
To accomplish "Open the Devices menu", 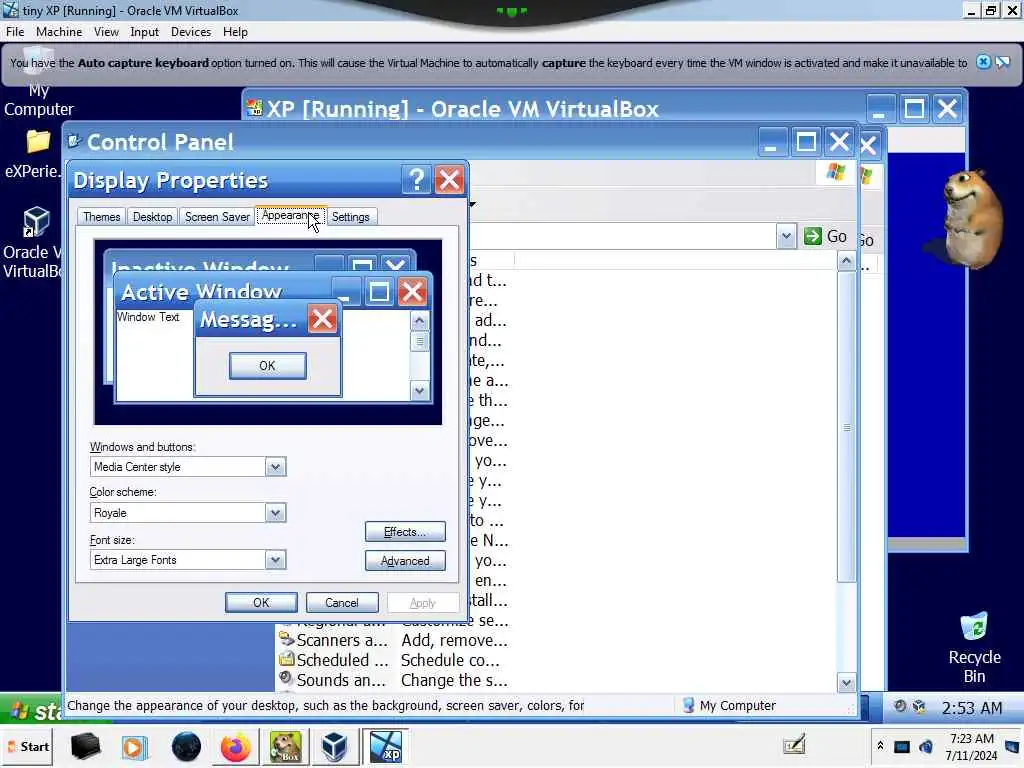I will (x=191, y=31).
